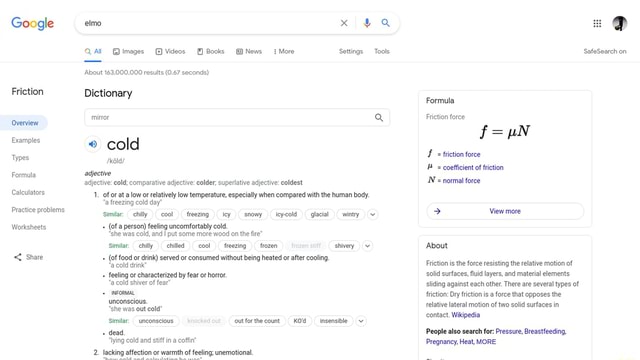This screenshot has width=640, height=360.
Task: Click the icy synonym chip
Action: [227, 214]
